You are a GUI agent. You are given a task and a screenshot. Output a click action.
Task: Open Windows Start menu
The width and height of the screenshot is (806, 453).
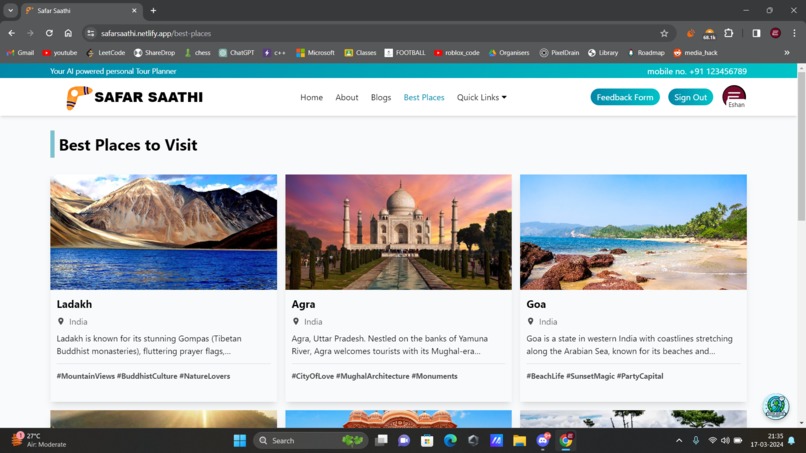point(240,441)
